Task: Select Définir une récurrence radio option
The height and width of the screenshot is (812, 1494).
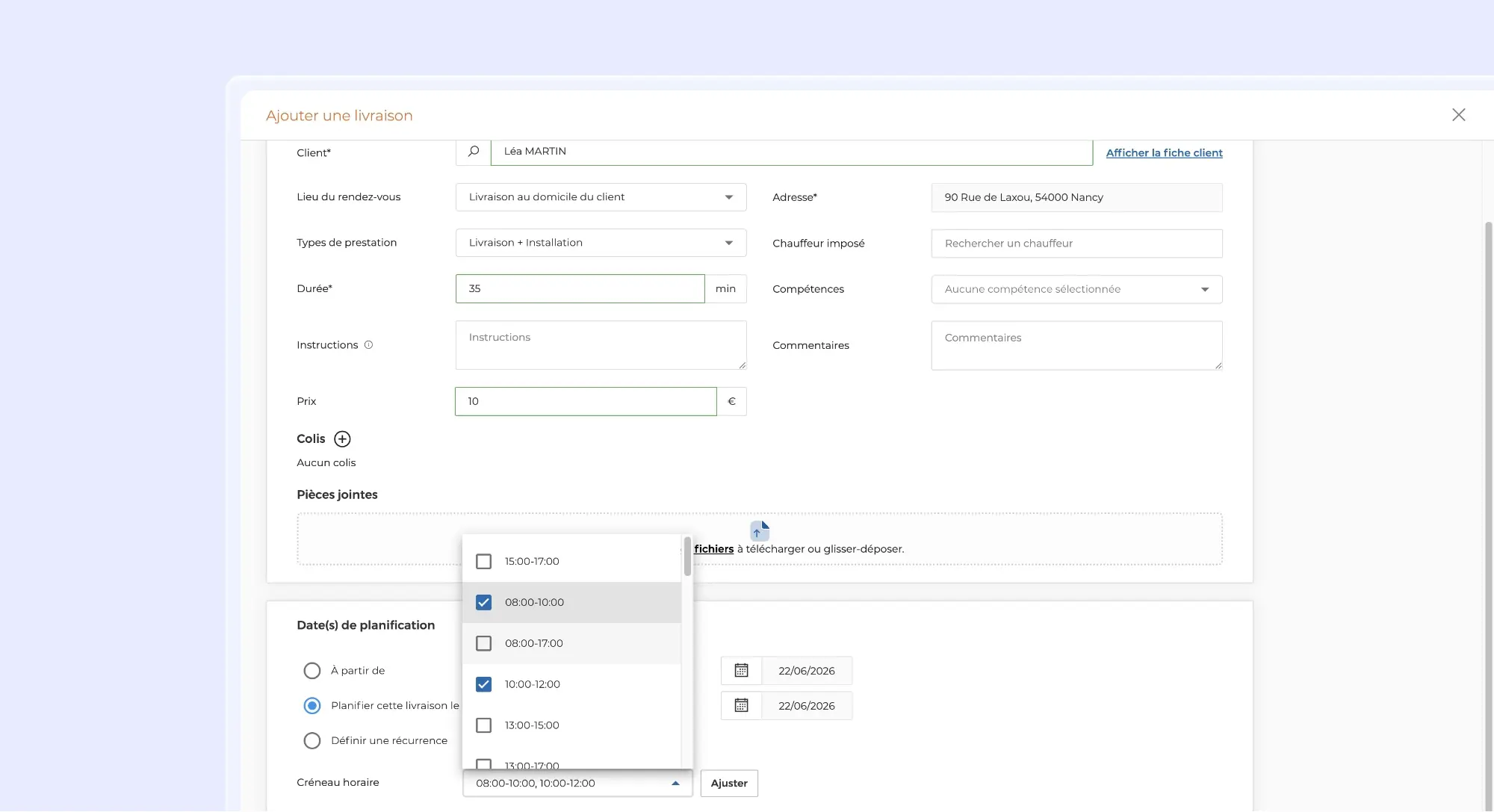Action: (312, 741)
